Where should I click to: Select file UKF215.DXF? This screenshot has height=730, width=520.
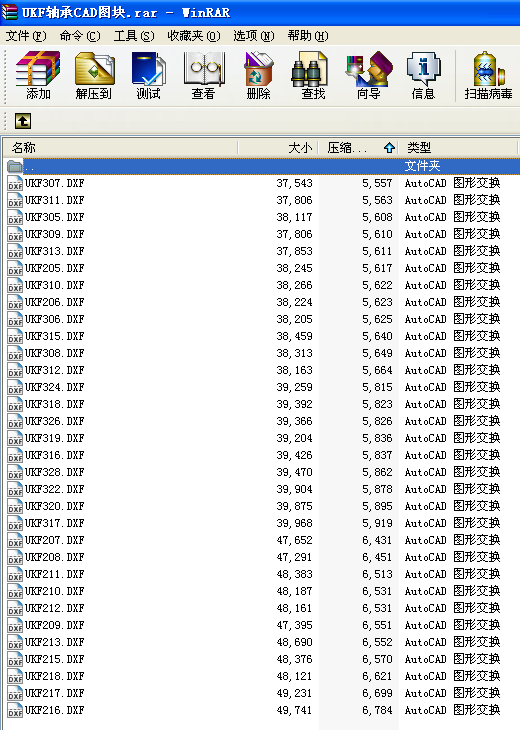pos(55,659)
